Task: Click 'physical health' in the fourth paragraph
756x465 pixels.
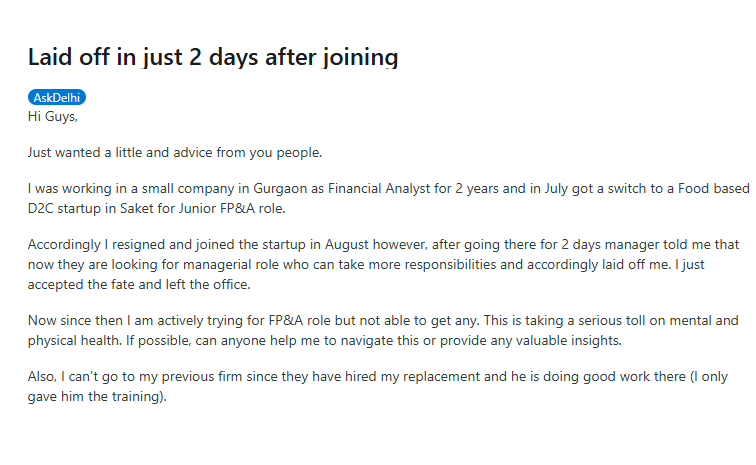Action: click(x=74, y=341)
